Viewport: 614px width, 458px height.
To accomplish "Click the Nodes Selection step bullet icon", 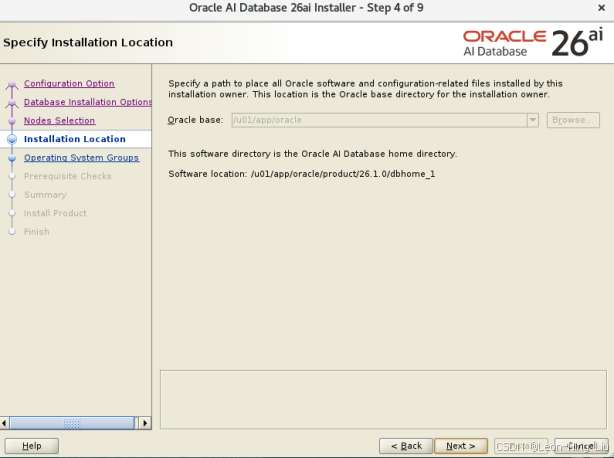I will point(12,121).
